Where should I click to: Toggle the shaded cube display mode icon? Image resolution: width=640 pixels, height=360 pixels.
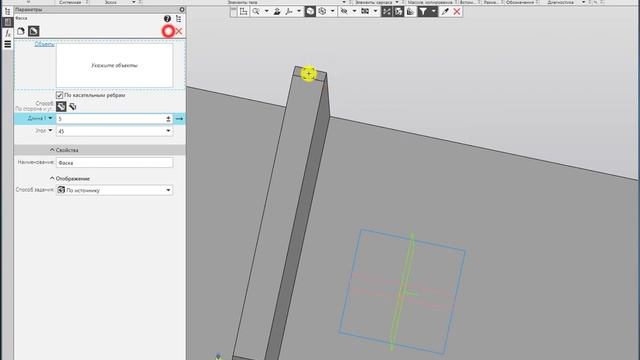pyautogui.click(x=310, y=11)
